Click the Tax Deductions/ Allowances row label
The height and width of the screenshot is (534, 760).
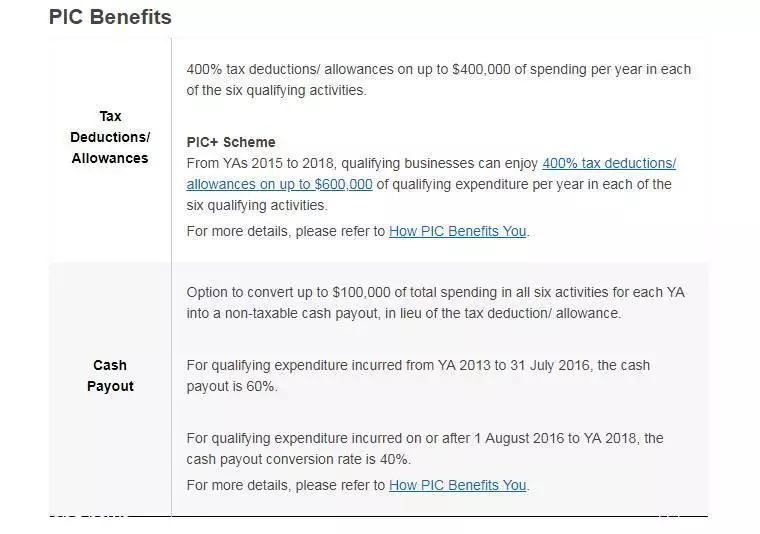coord(110,138)
